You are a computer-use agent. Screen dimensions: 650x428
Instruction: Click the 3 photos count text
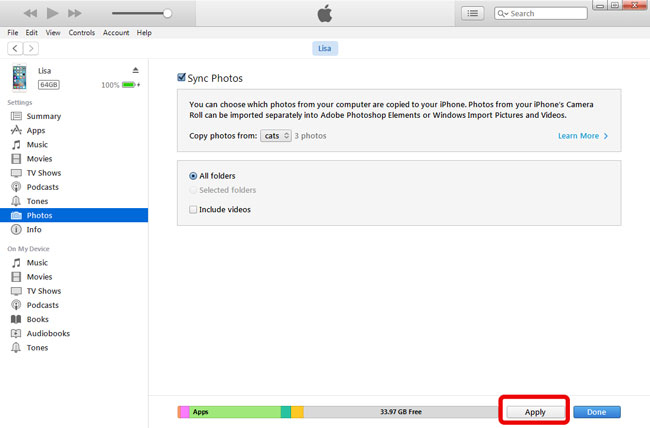tap(310, 136)
